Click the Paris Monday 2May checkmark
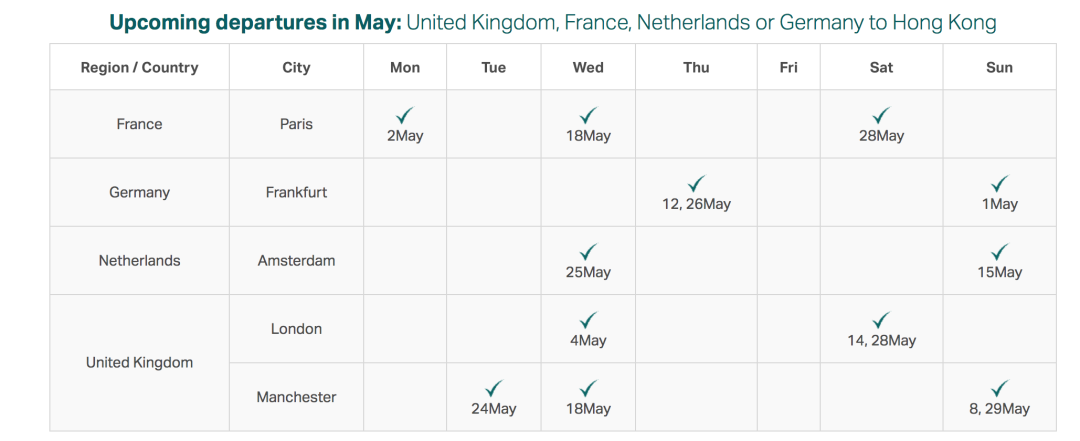Screen dimensions: 1080x441 click(x=405, y=116)
